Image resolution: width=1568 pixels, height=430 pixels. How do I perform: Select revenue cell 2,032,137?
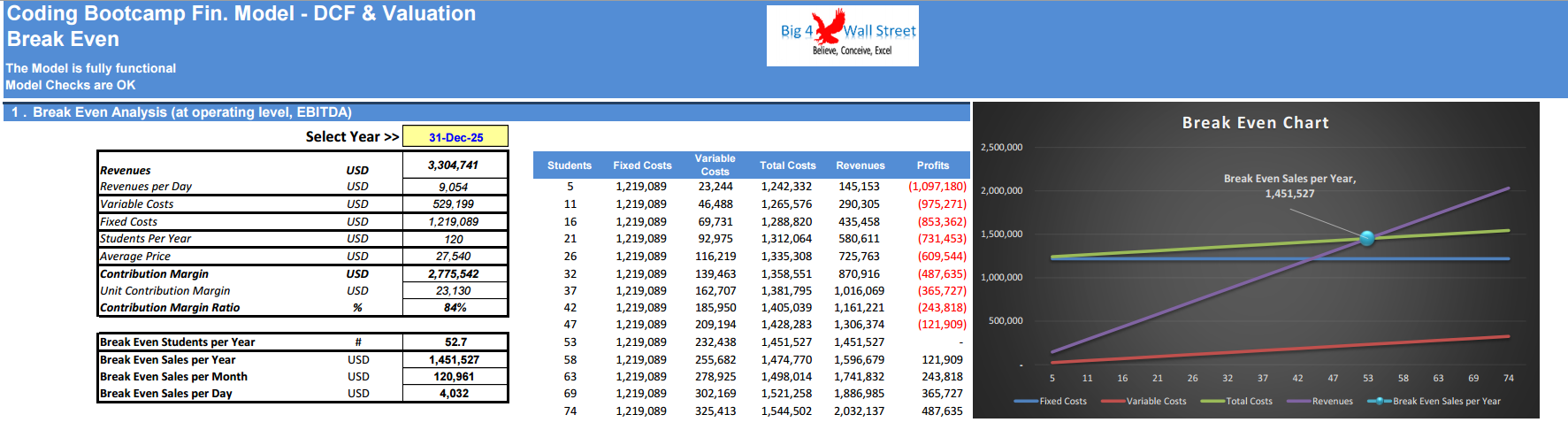pos(859,411)
